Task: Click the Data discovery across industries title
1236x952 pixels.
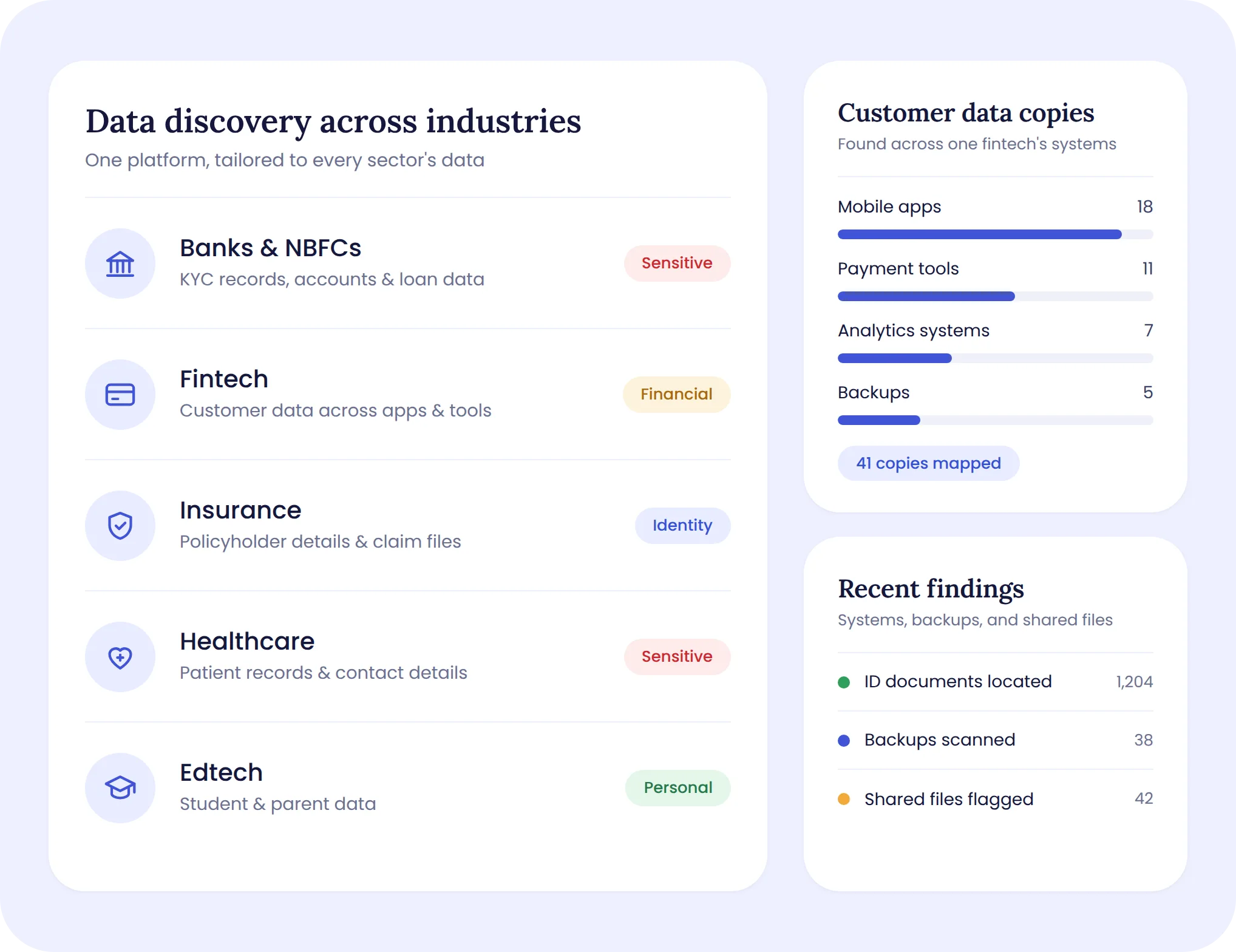Action: pyautogui.click(x=333, y=121)
